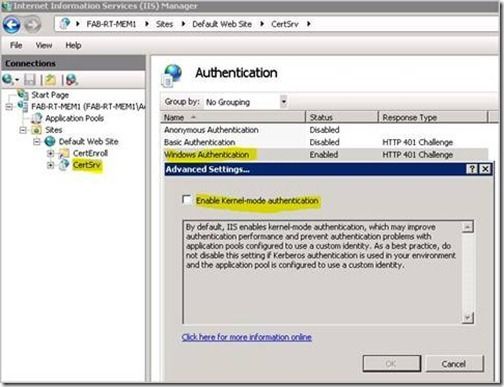Click the CertSrv application icon

(64, 164)
